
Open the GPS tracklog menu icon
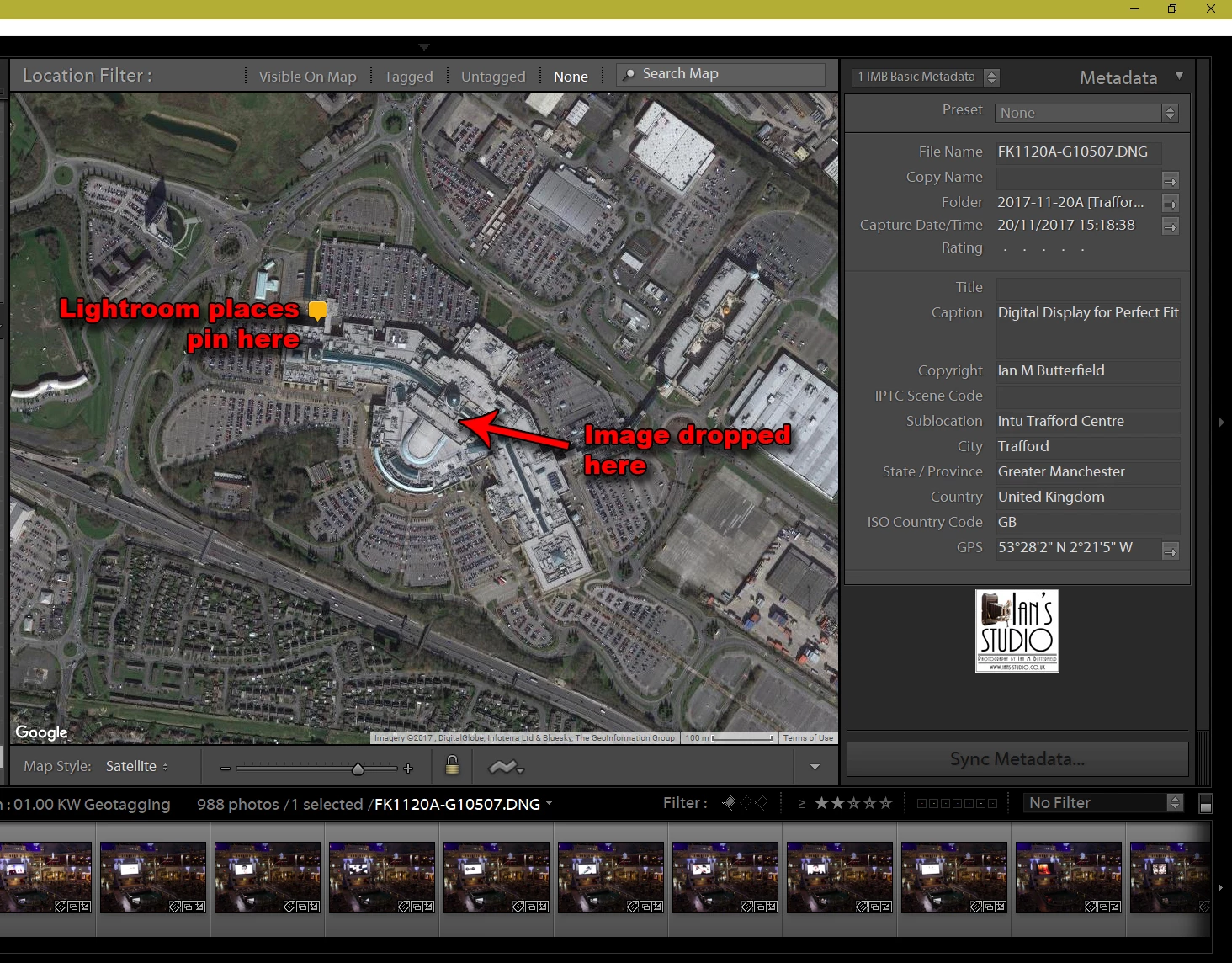click(506, 767)
